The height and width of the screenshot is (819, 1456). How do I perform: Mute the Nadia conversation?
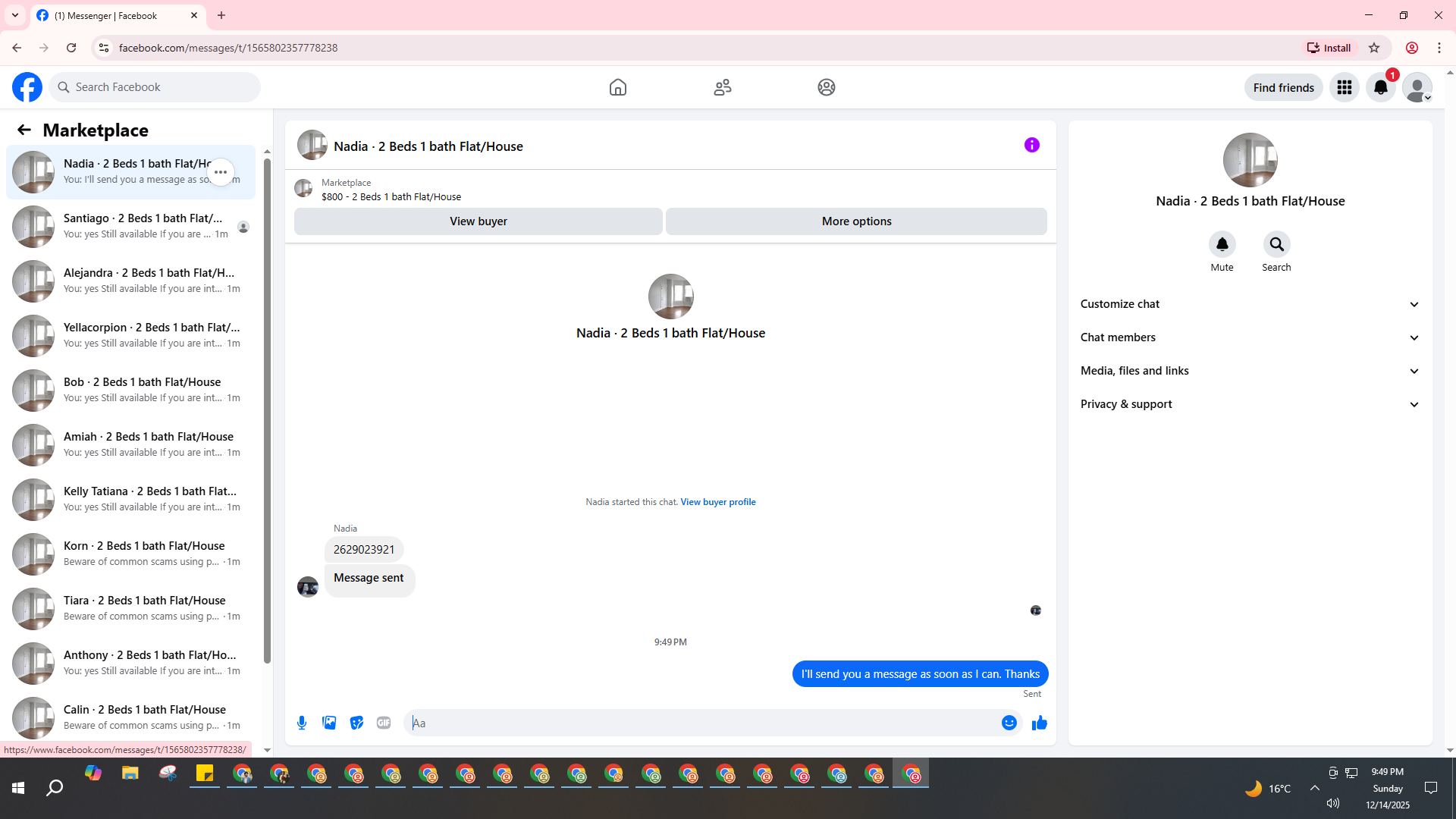tap(1222, 244)
